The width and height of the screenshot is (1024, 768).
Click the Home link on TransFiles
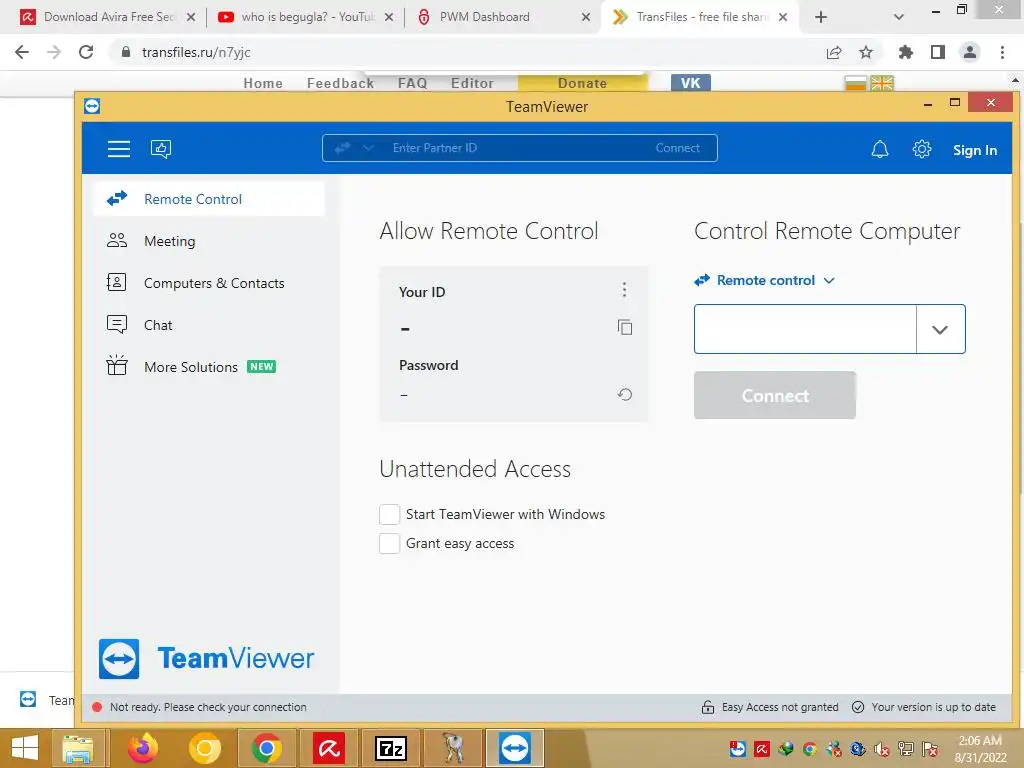[x=263, y=83]
